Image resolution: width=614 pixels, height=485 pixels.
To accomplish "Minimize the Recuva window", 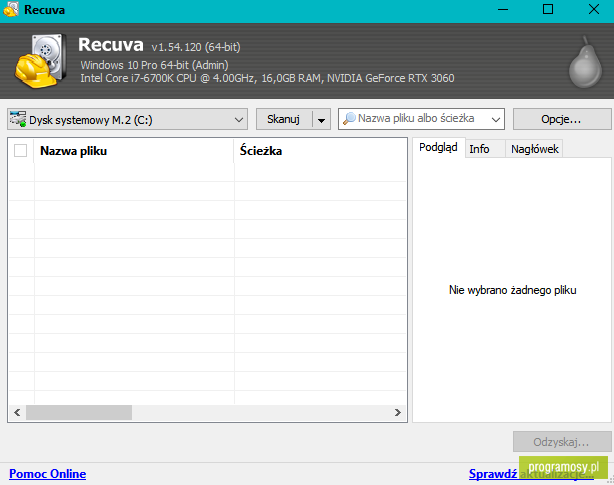I will [503, 9].
